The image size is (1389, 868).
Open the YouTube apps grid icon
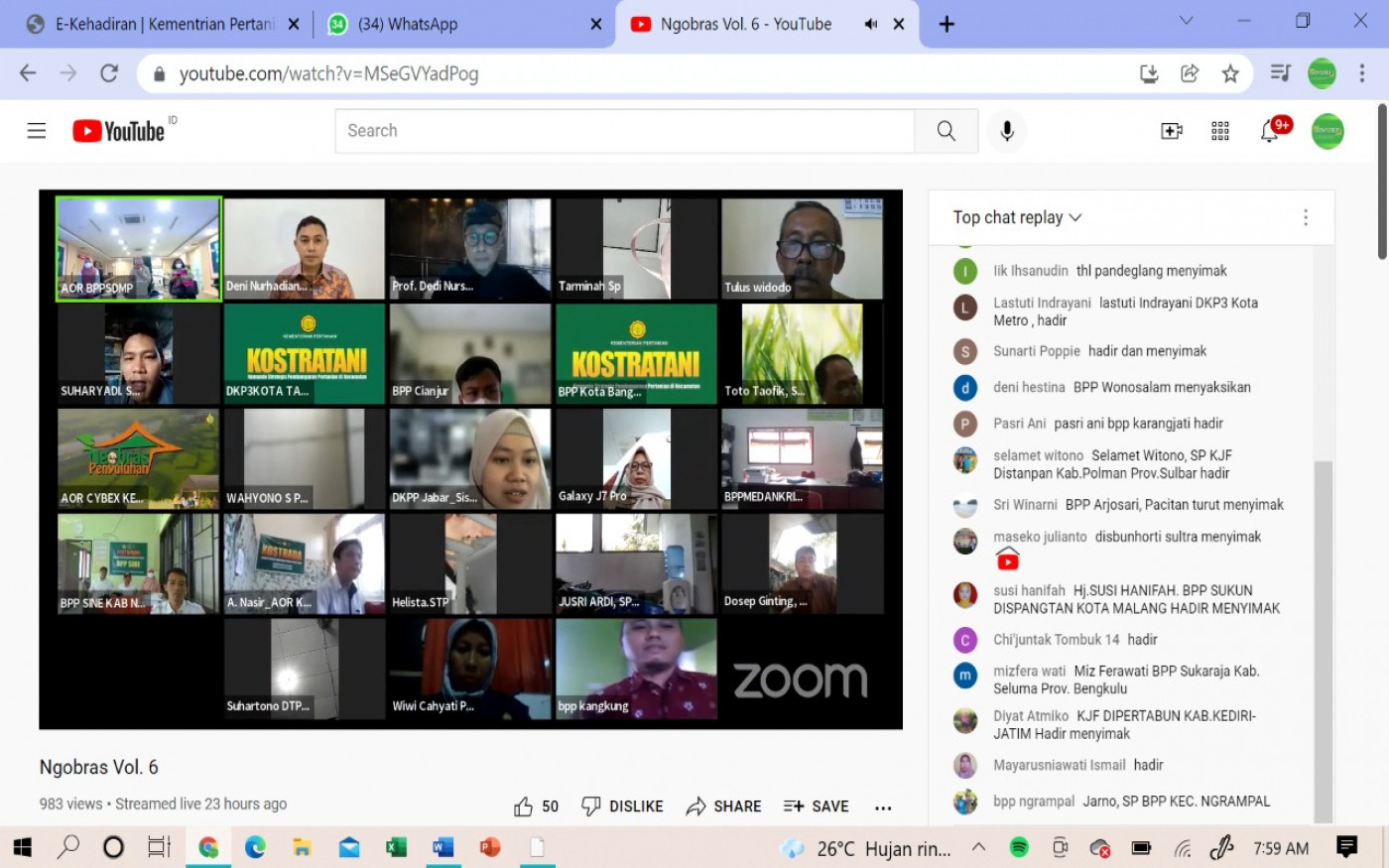(1220, 131)
